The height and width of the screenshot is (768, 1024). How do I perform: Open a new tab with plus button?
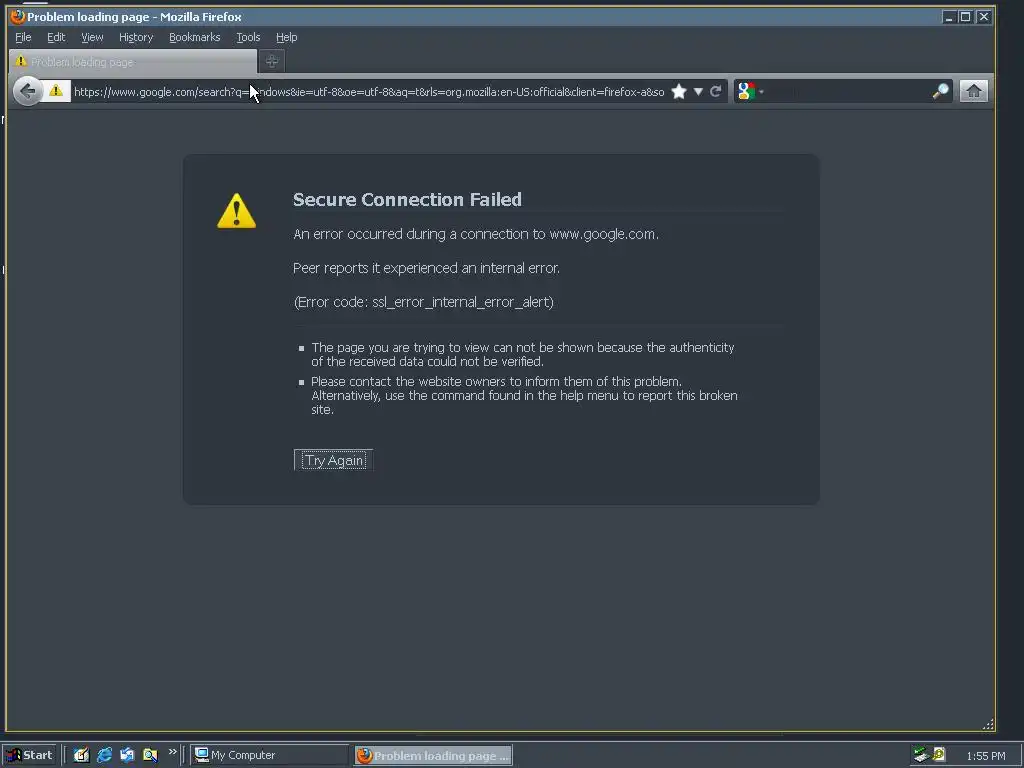272,61
